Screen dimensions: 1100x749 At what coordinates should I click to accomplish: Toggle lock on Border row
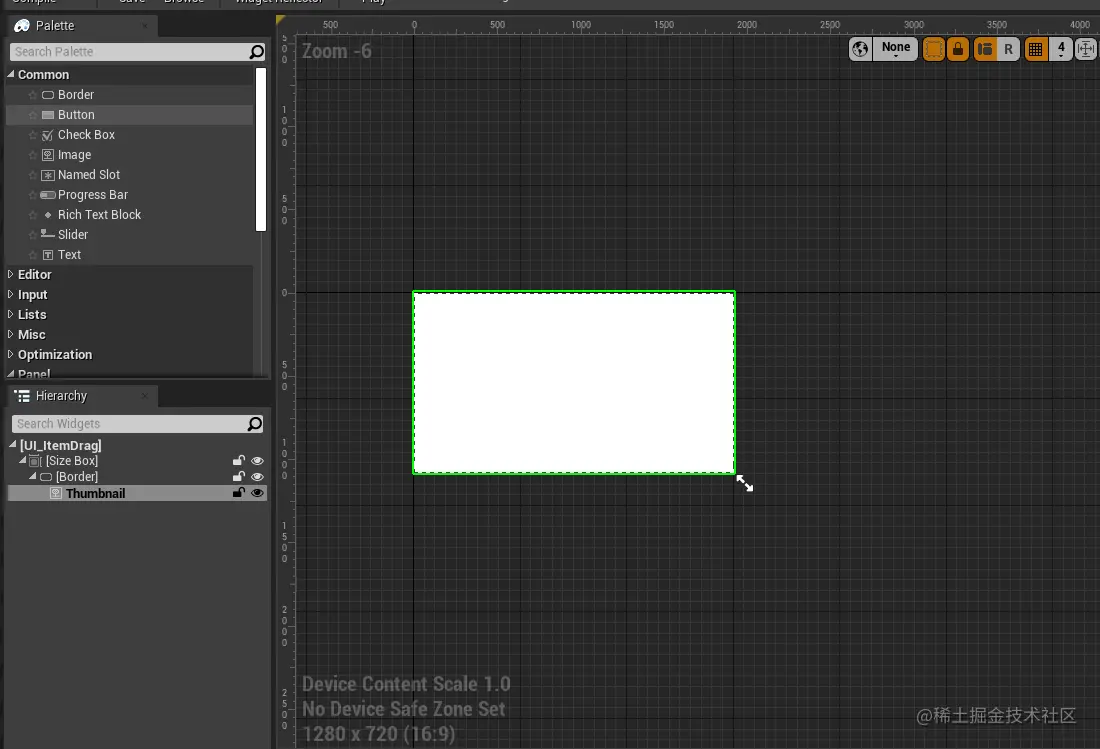point(239,477)
